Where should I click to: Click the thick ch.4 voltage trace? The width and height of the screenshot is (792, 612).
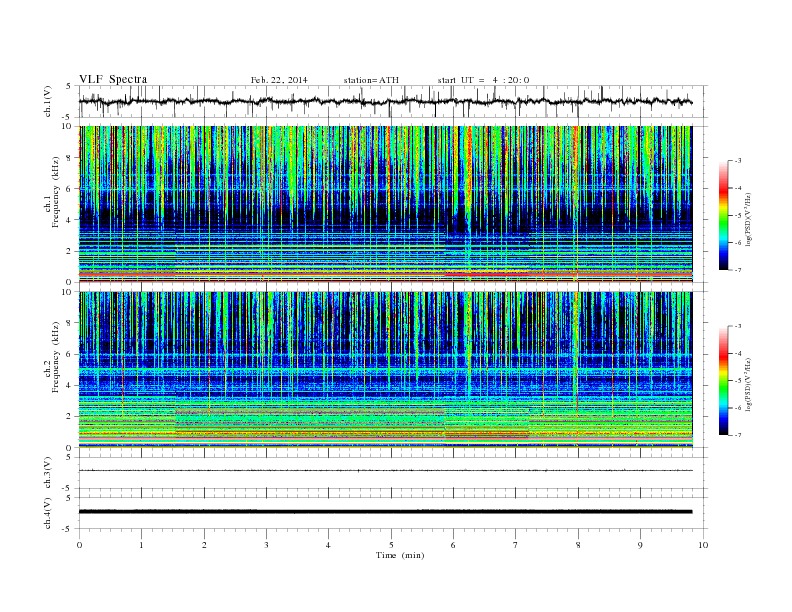[385, 512]
